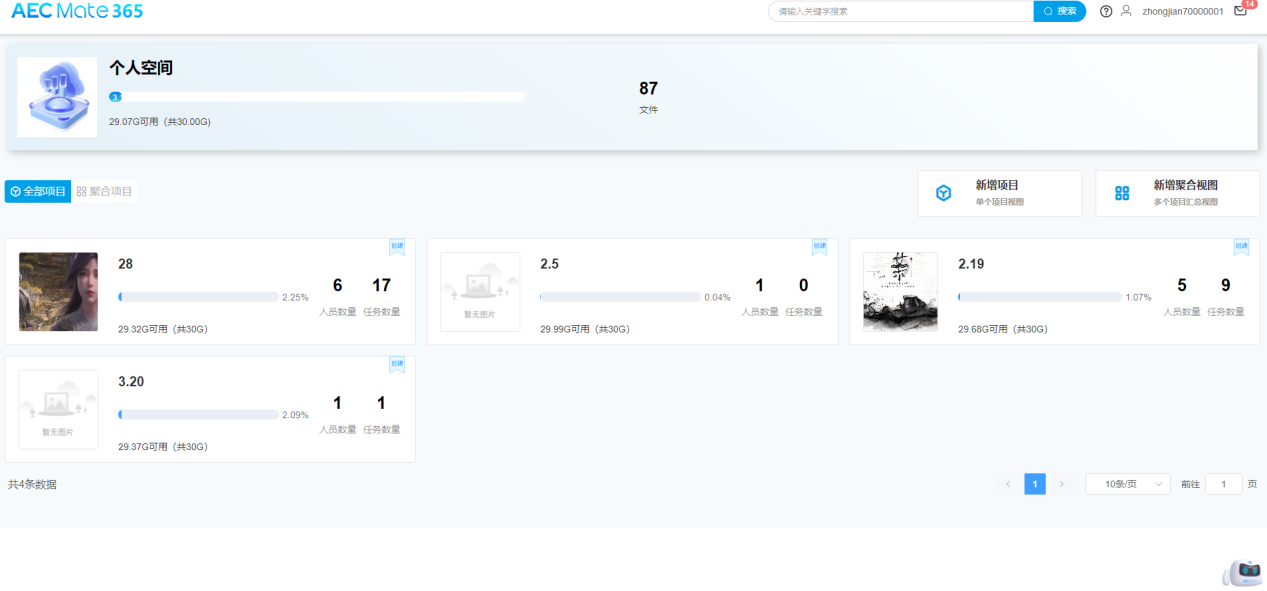Click the bookmark badge on project 2.19

[x=1241, y=247]
